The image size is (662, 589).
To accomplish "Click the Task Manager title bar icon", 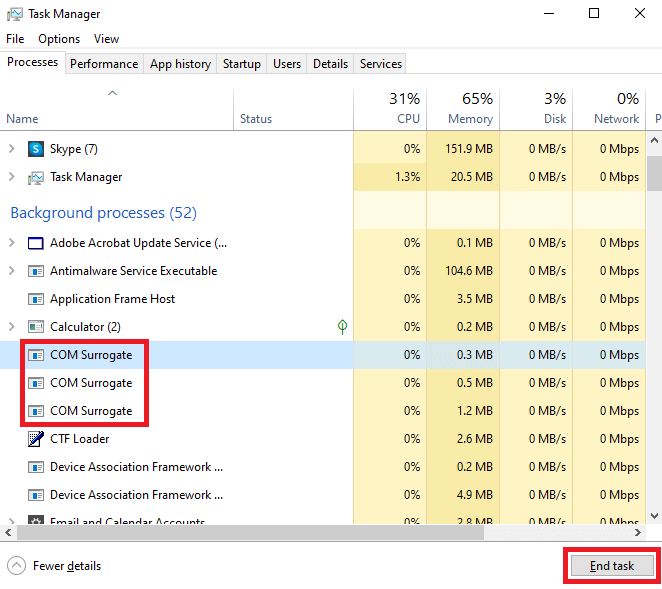I will coord(15,14).
